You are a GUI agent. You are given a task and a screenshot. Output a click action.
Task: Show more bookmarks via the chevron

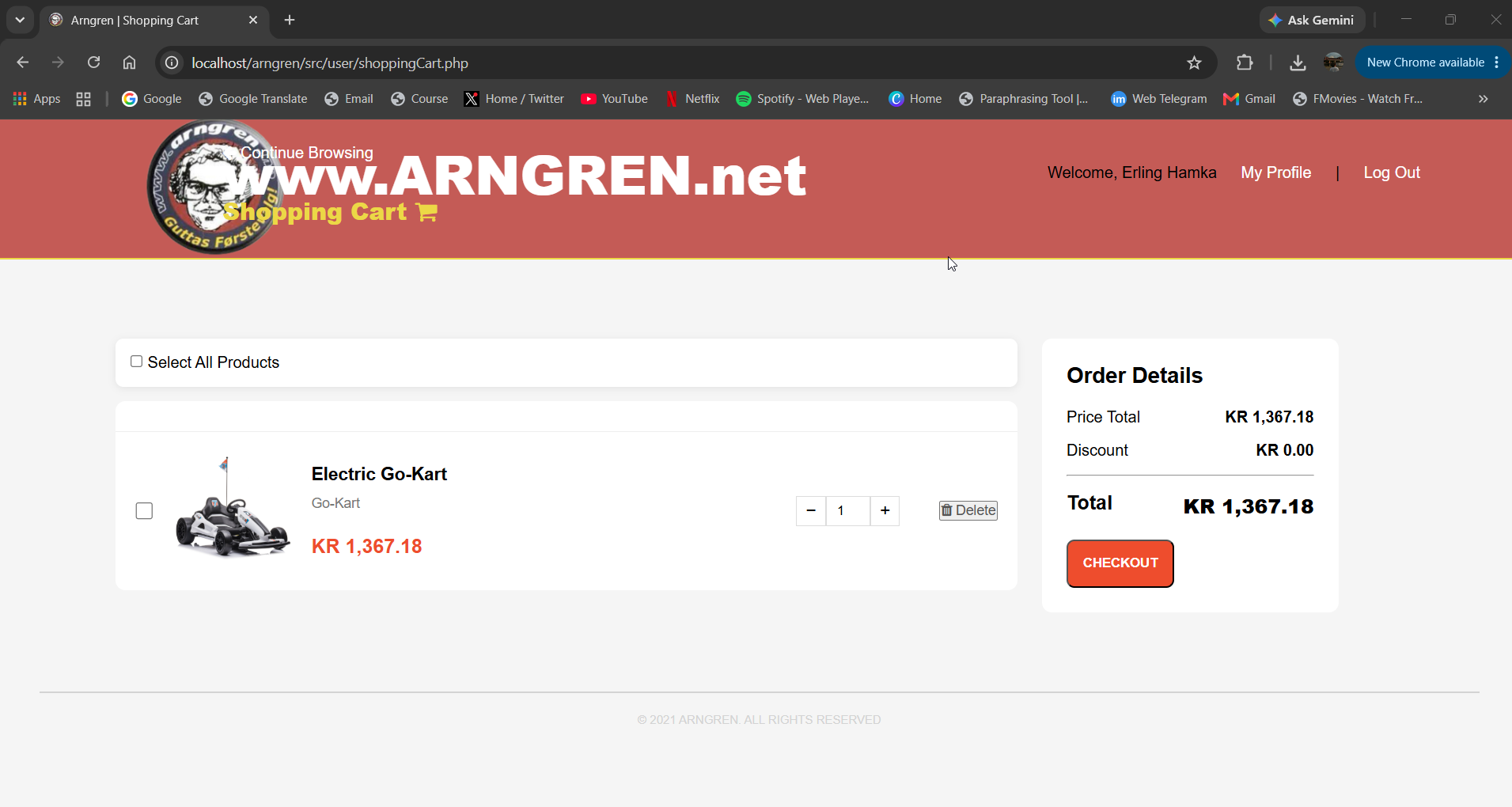[1484, 99]
